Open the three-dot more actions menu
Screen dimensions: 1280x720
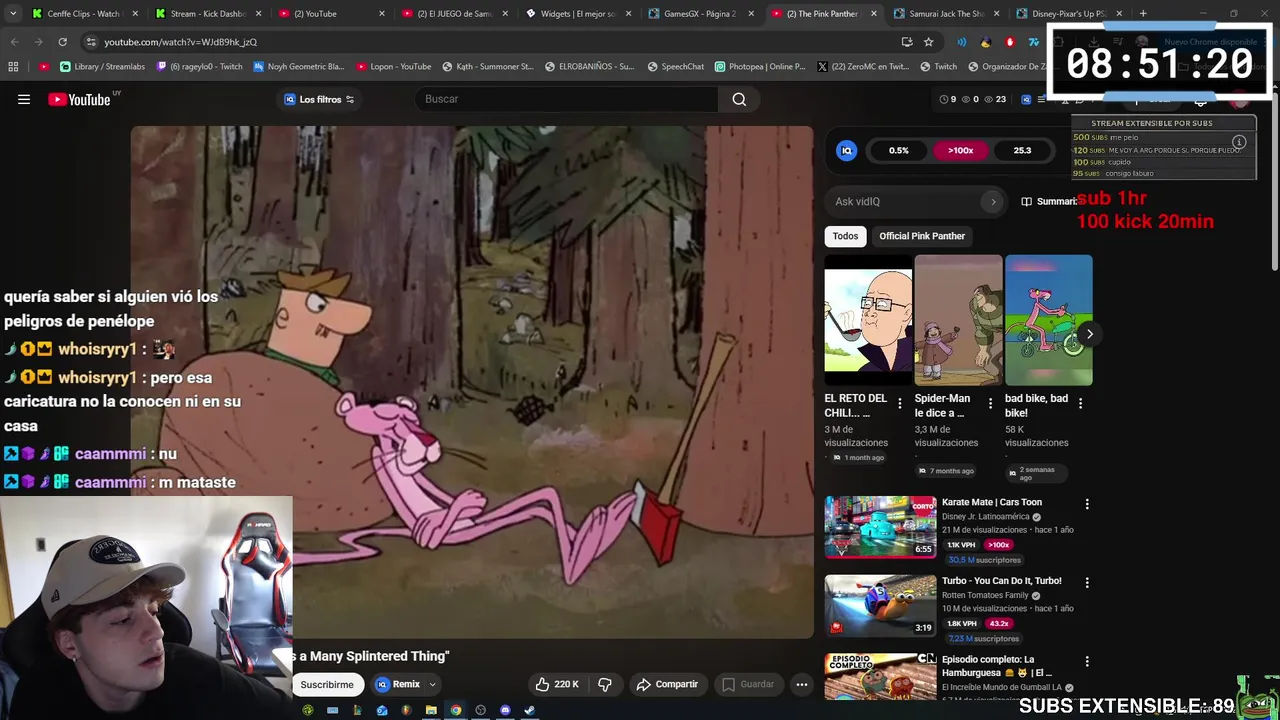click(x=801, y=684)
